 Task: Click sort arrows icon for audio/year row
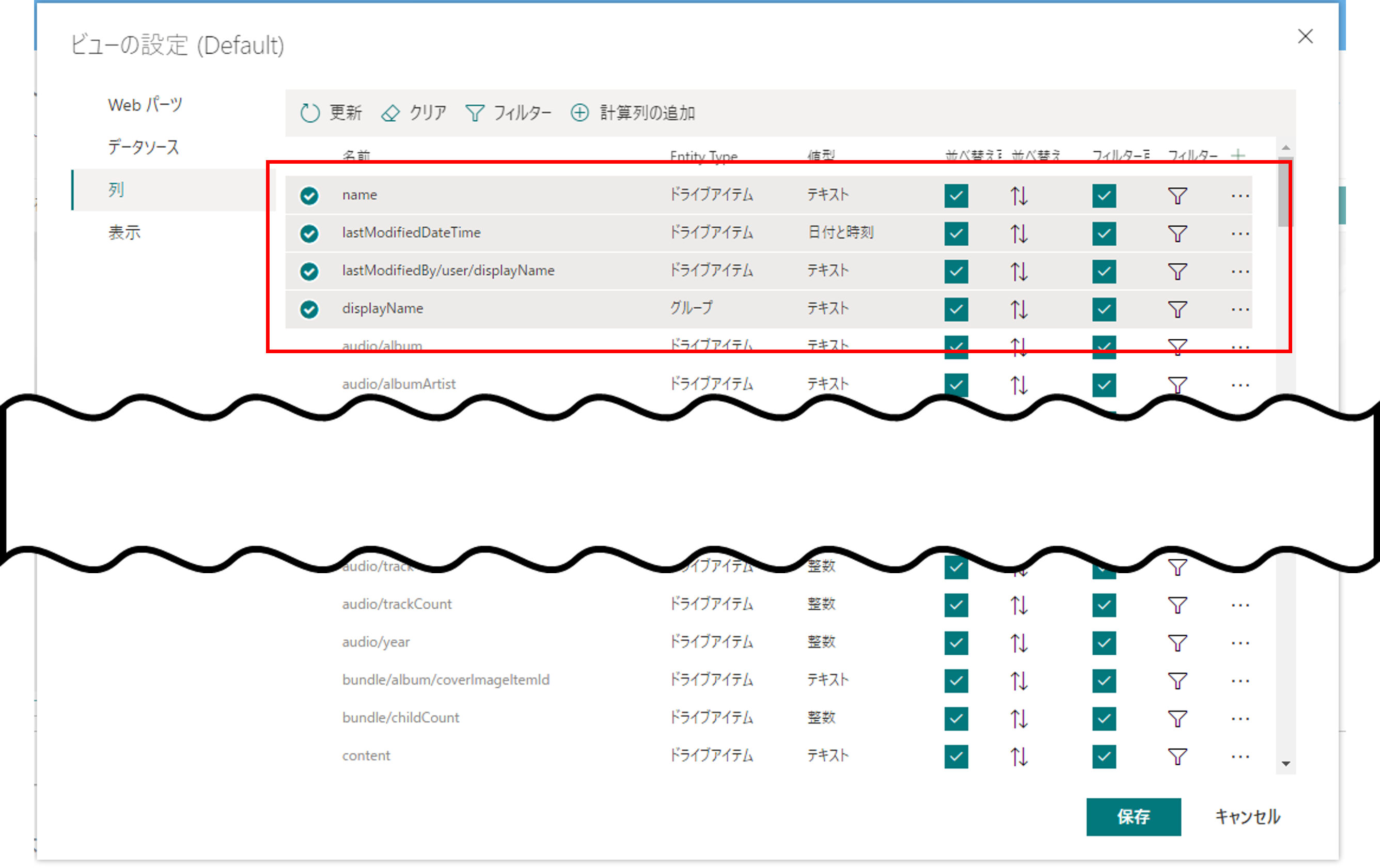click(1018, 643)
